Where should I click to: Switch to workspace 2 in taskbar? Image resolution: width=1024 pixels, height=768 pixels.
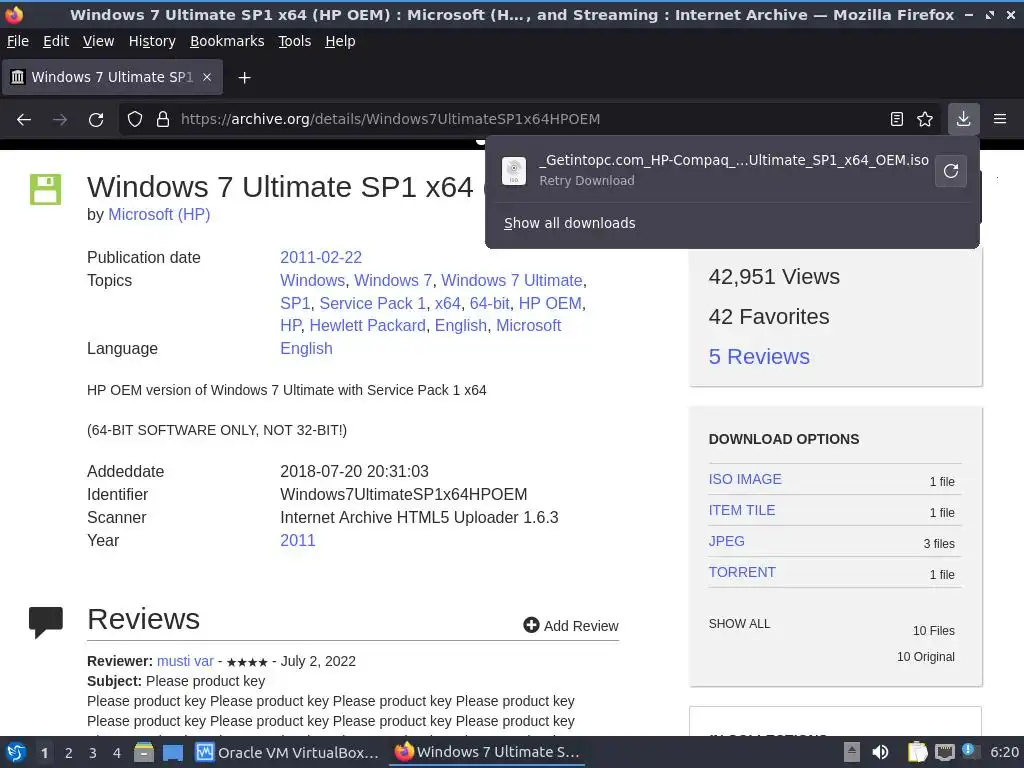(69, 753)
